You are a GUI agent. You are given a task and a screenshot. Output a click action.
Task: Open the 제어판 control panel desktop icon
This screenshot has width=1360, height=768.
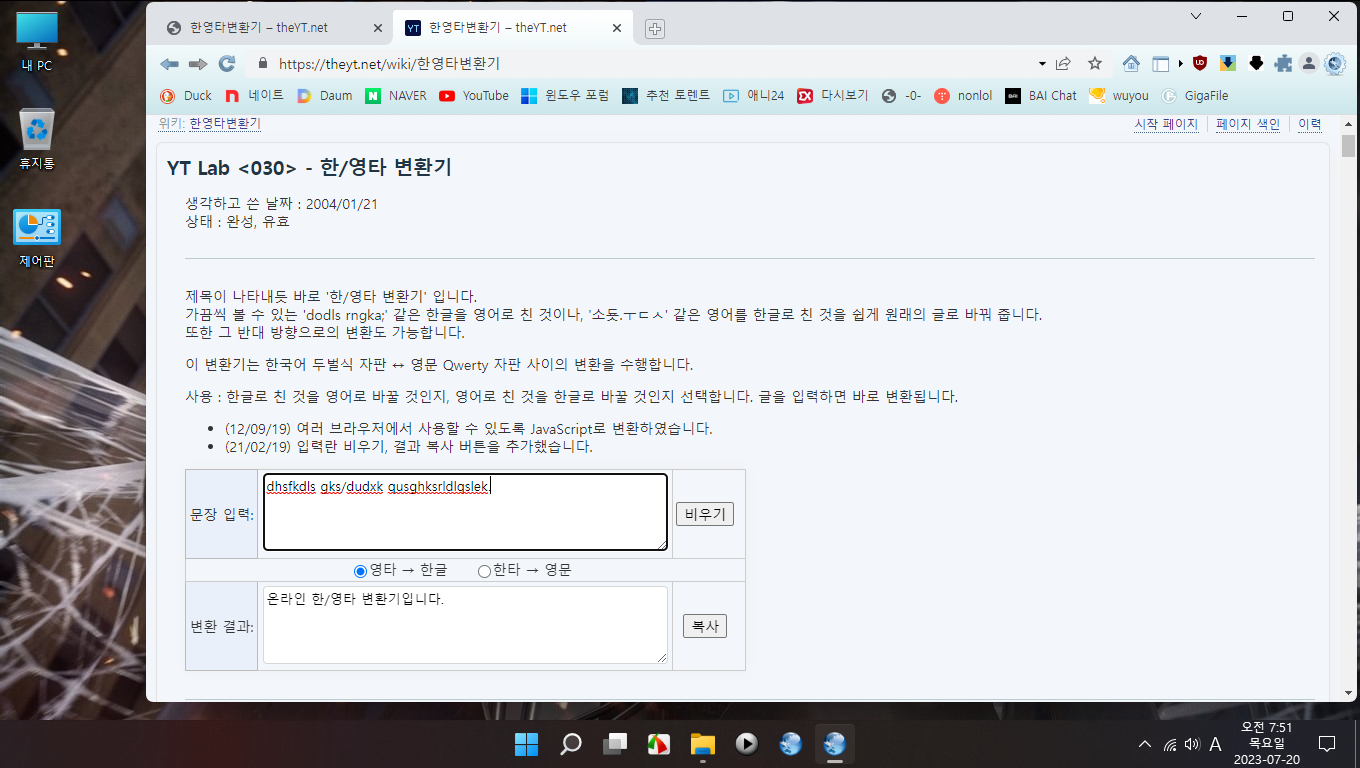tap(37, 238)
